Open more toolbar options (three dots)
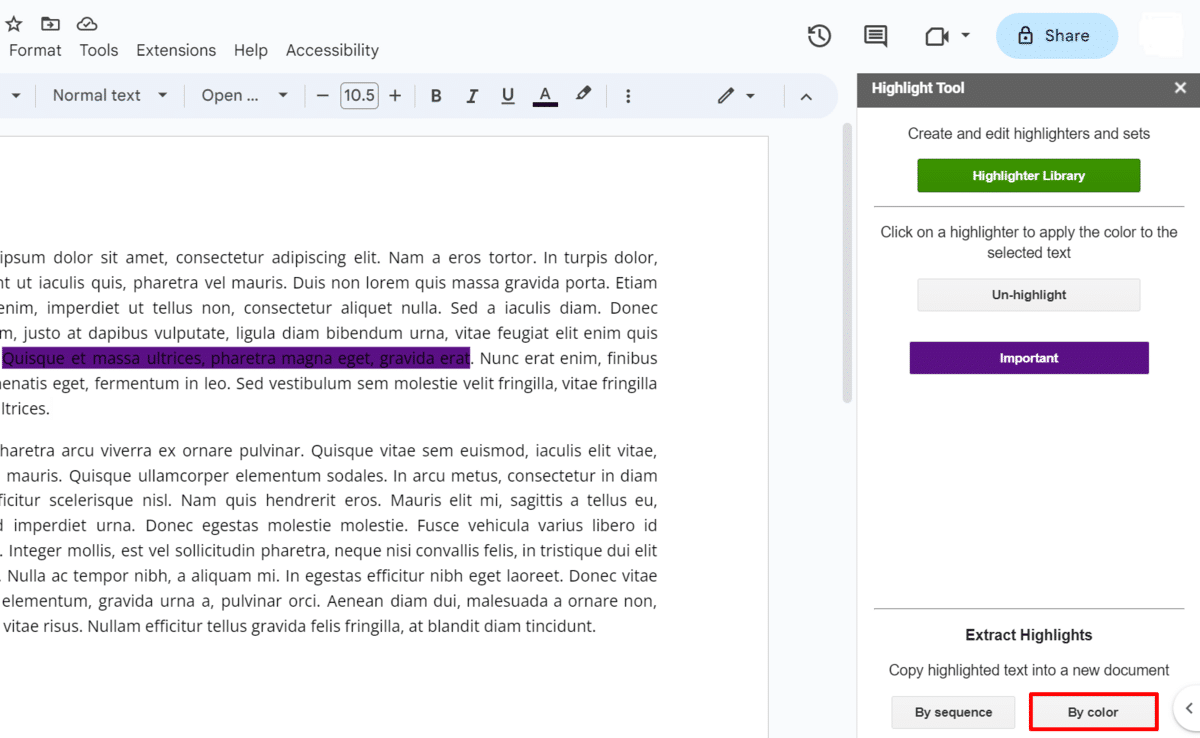1200x738 pixels. 628,96
